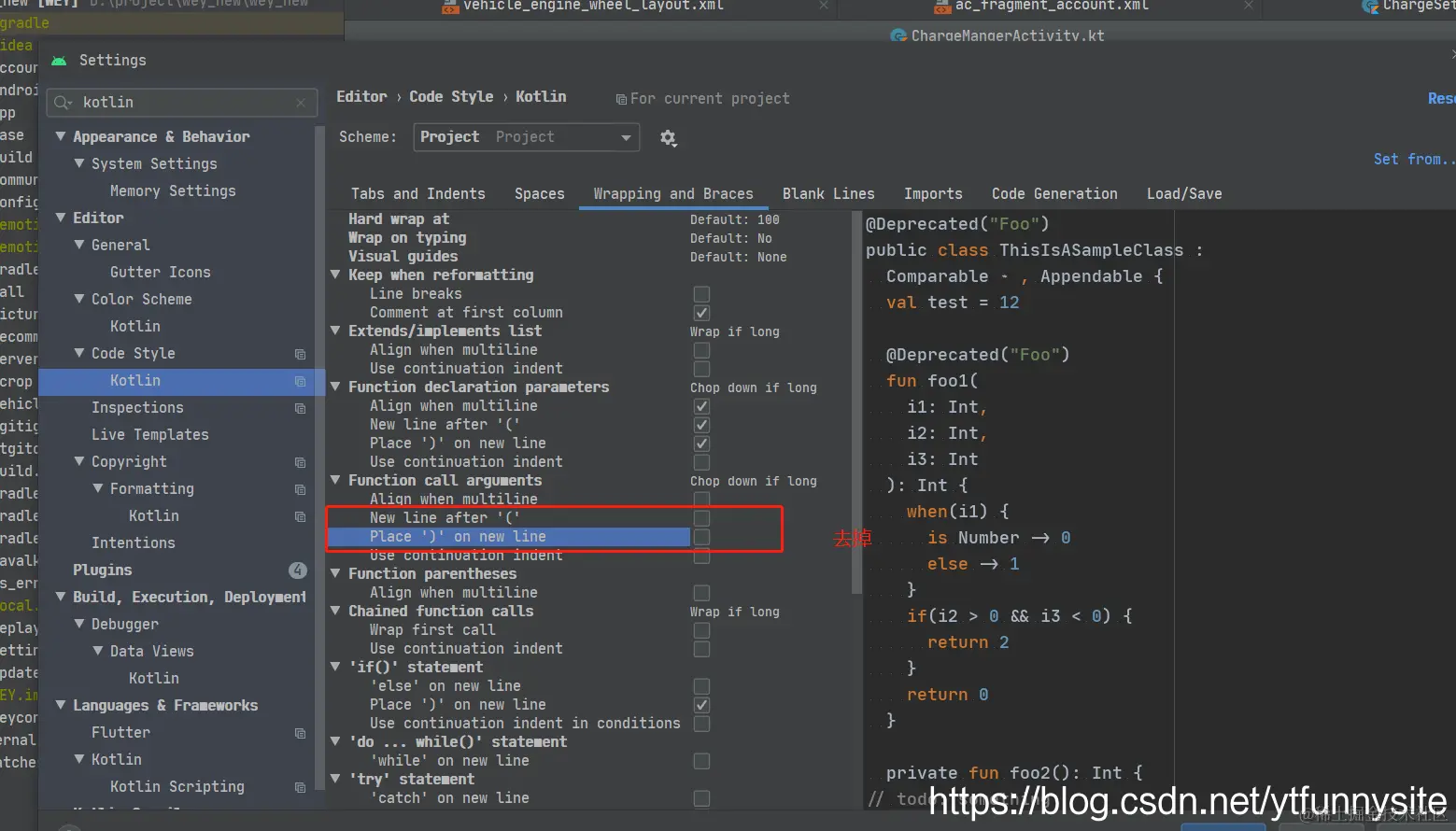This screenshot has width=1456, height=831.
Task: Toggle call arguments New line after '('
Action: tap(701, 518)
